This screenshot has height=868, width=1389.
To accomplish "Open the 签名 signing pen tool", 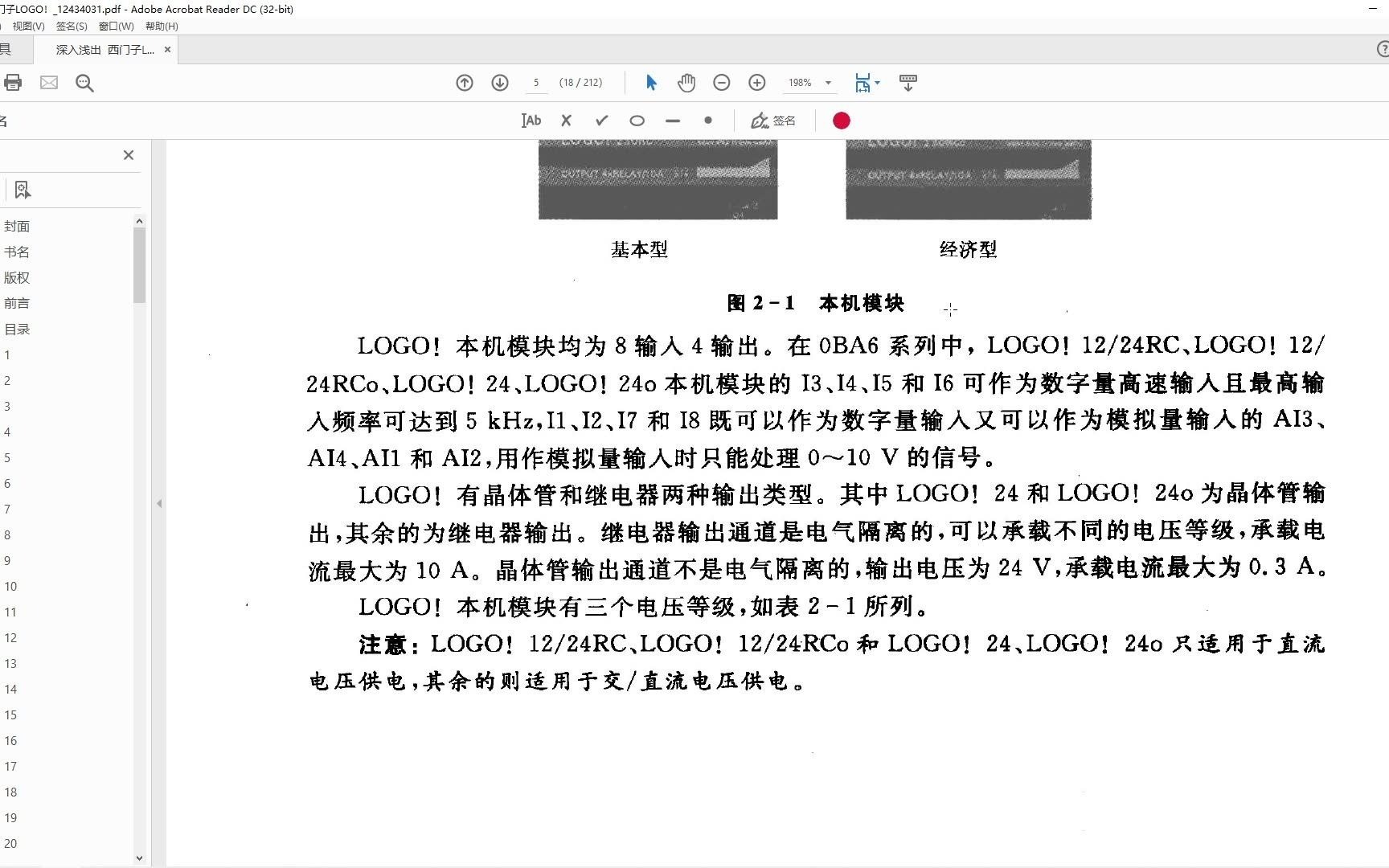I will coord(772,120).
